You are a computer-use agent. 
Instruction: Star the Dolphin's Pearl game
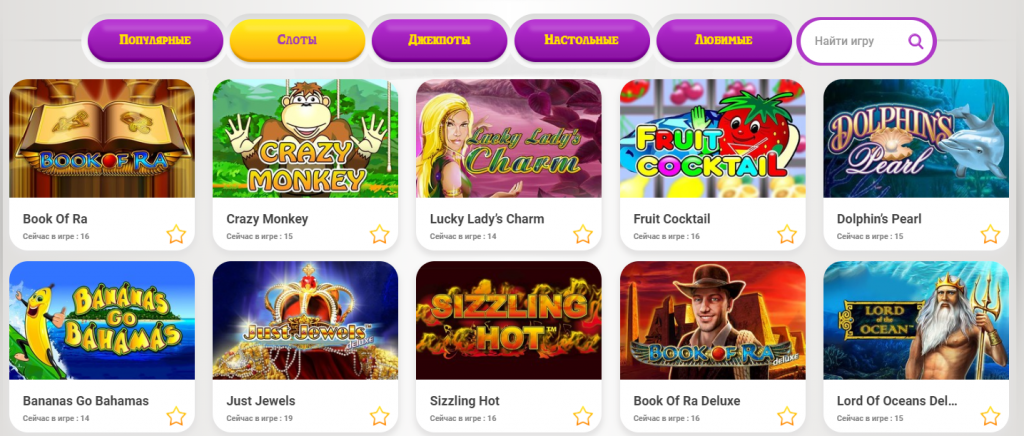coord(990,234)
